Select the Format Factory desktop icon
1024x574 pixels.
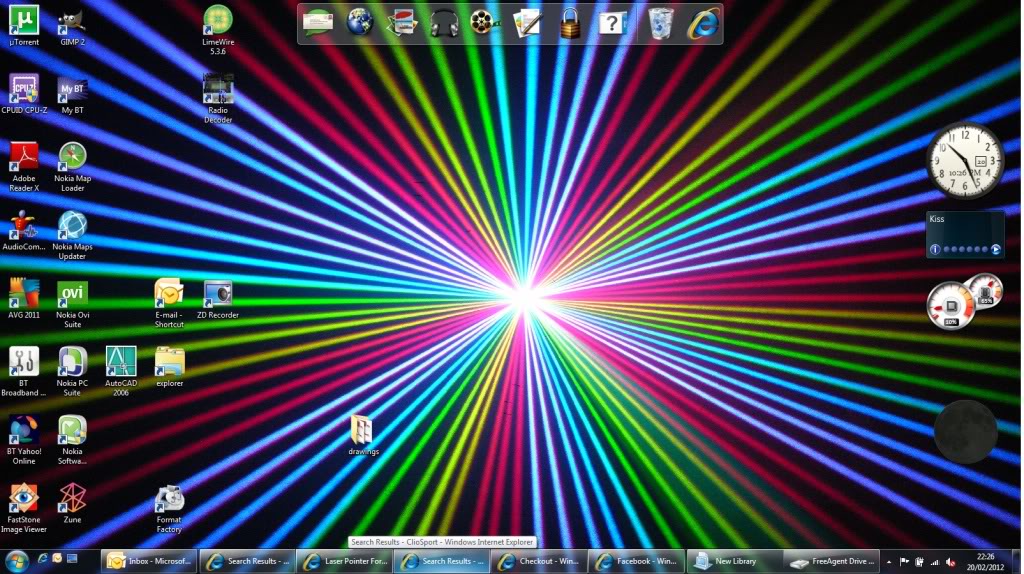(169, 498)
